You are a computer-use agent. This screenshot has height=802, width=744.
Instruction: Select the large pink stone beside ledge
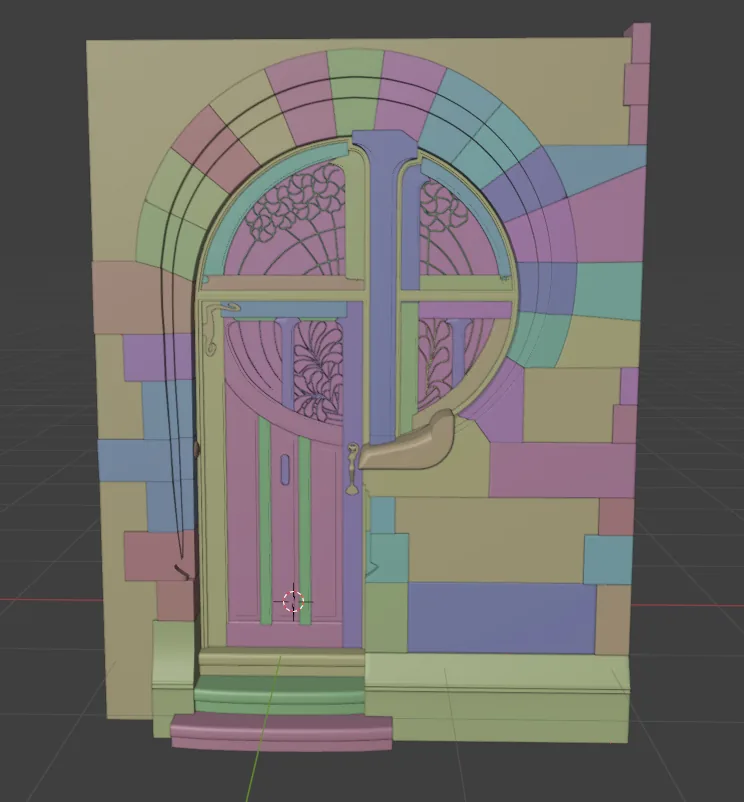point(561,470)
